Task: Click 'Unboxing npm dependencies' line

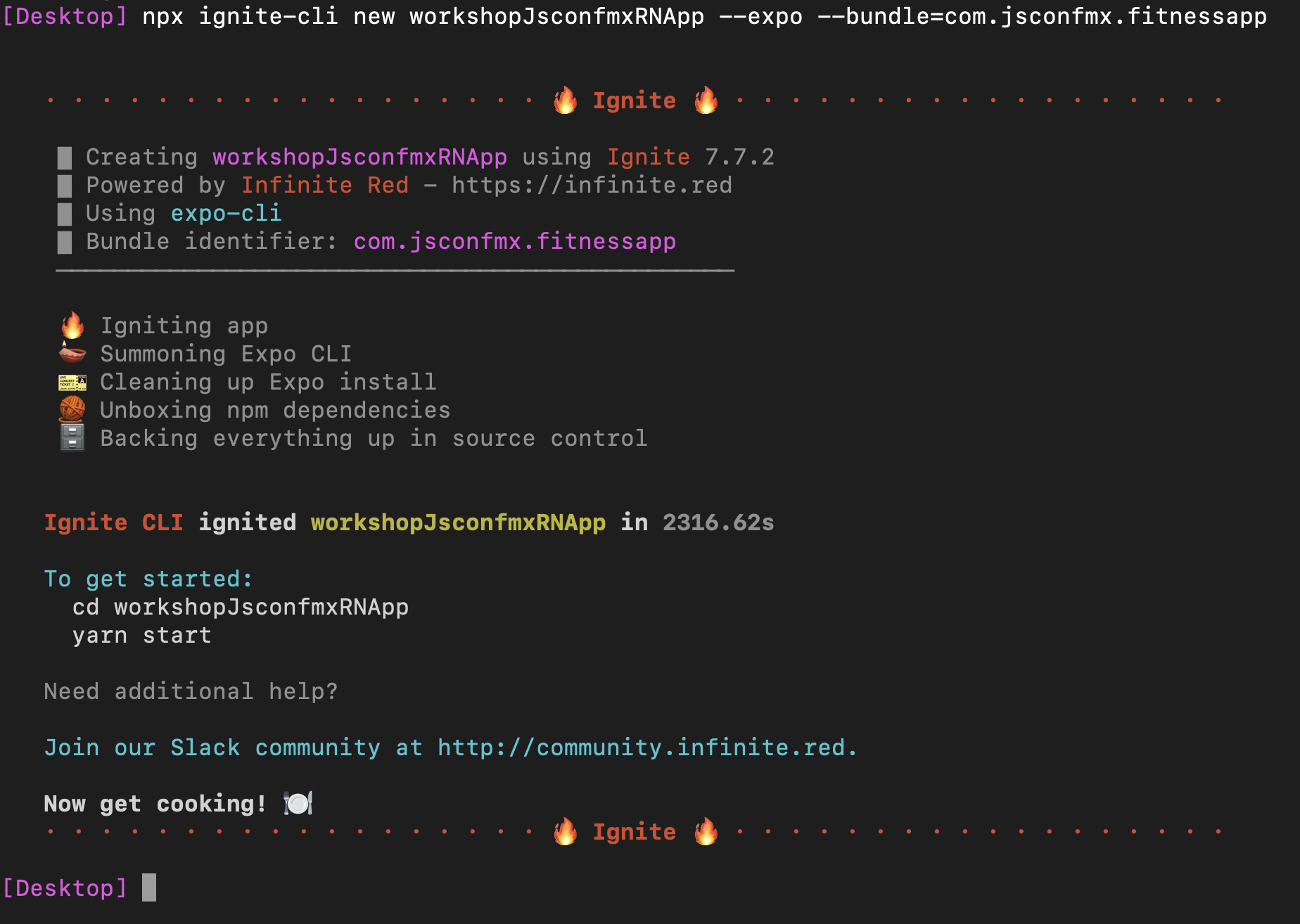Action: click(x=275, y=410)
